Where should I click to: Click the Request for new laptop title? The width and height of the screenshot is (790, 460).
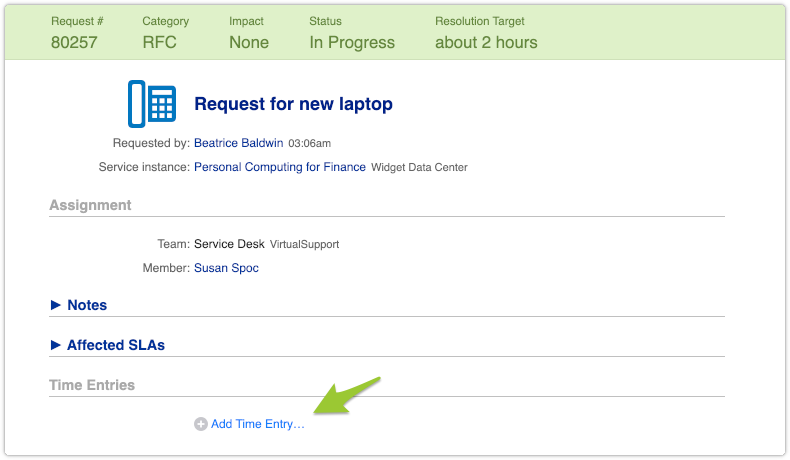pyautogui.click(x=293, y=104)
